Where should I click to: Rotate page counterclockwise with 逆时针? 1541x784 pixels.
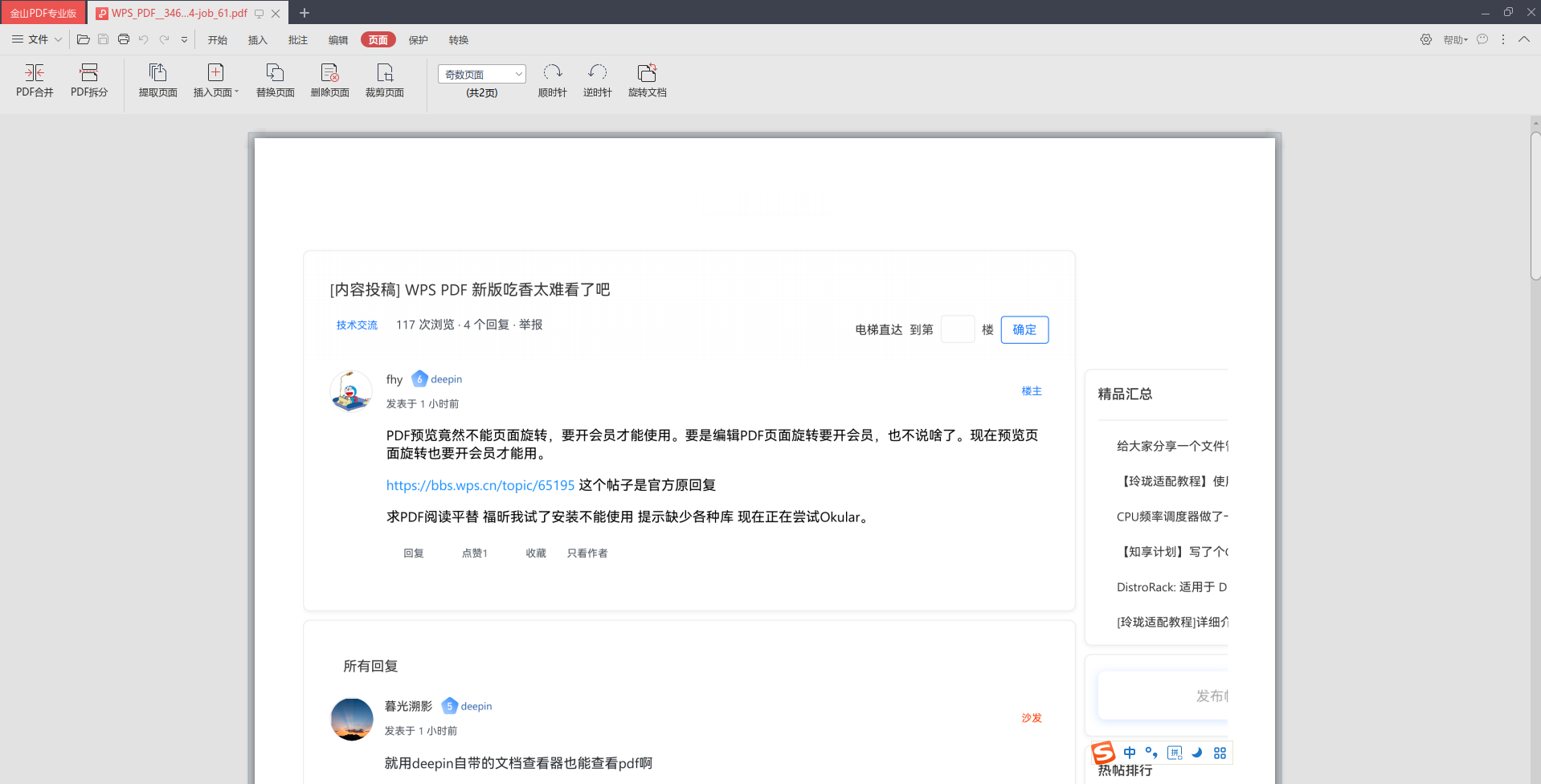pyautogui.click(x=598, y=80)
